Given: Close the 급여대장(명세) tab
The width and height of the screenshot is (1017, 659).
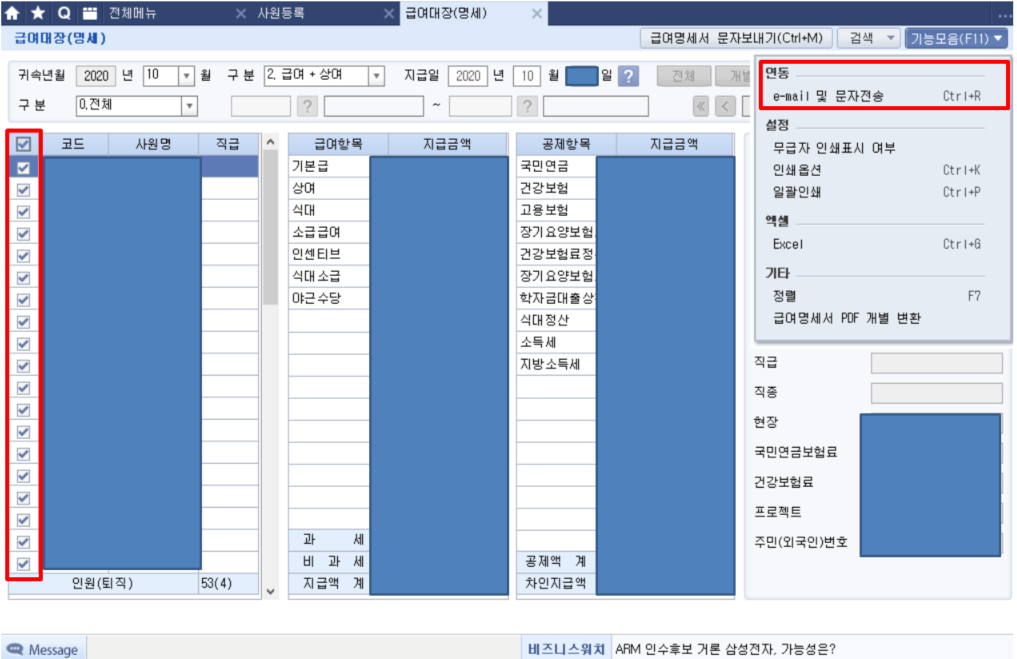Looking at the screenshot, I should point(536,13).
